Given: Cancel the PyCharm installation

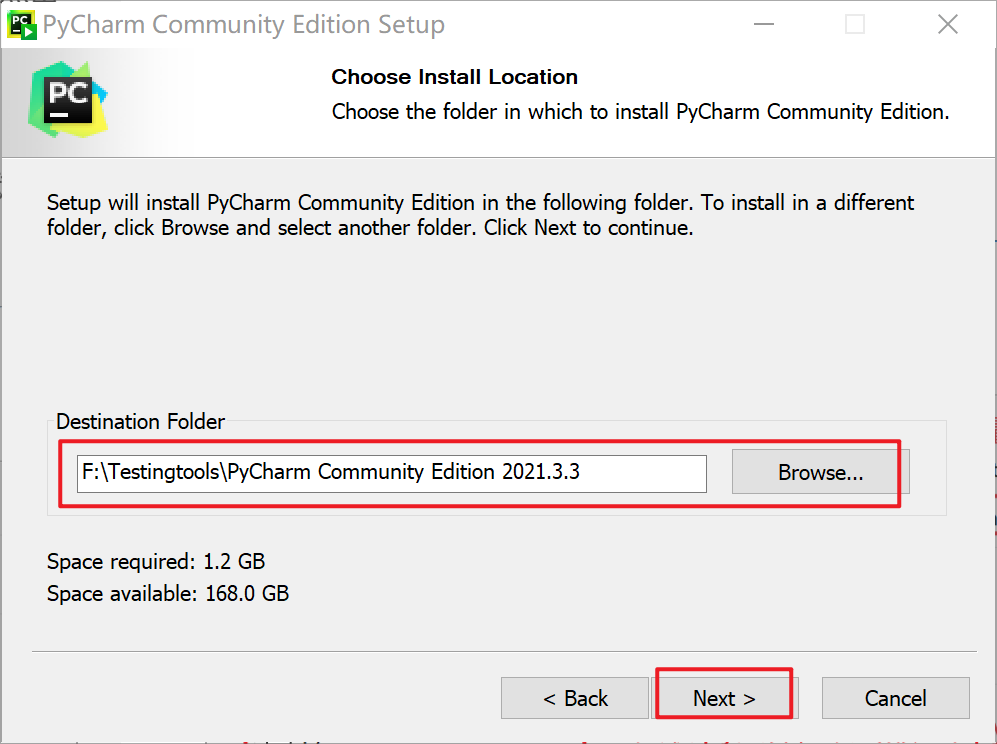Looking at the screenshot, I should 895,698.
